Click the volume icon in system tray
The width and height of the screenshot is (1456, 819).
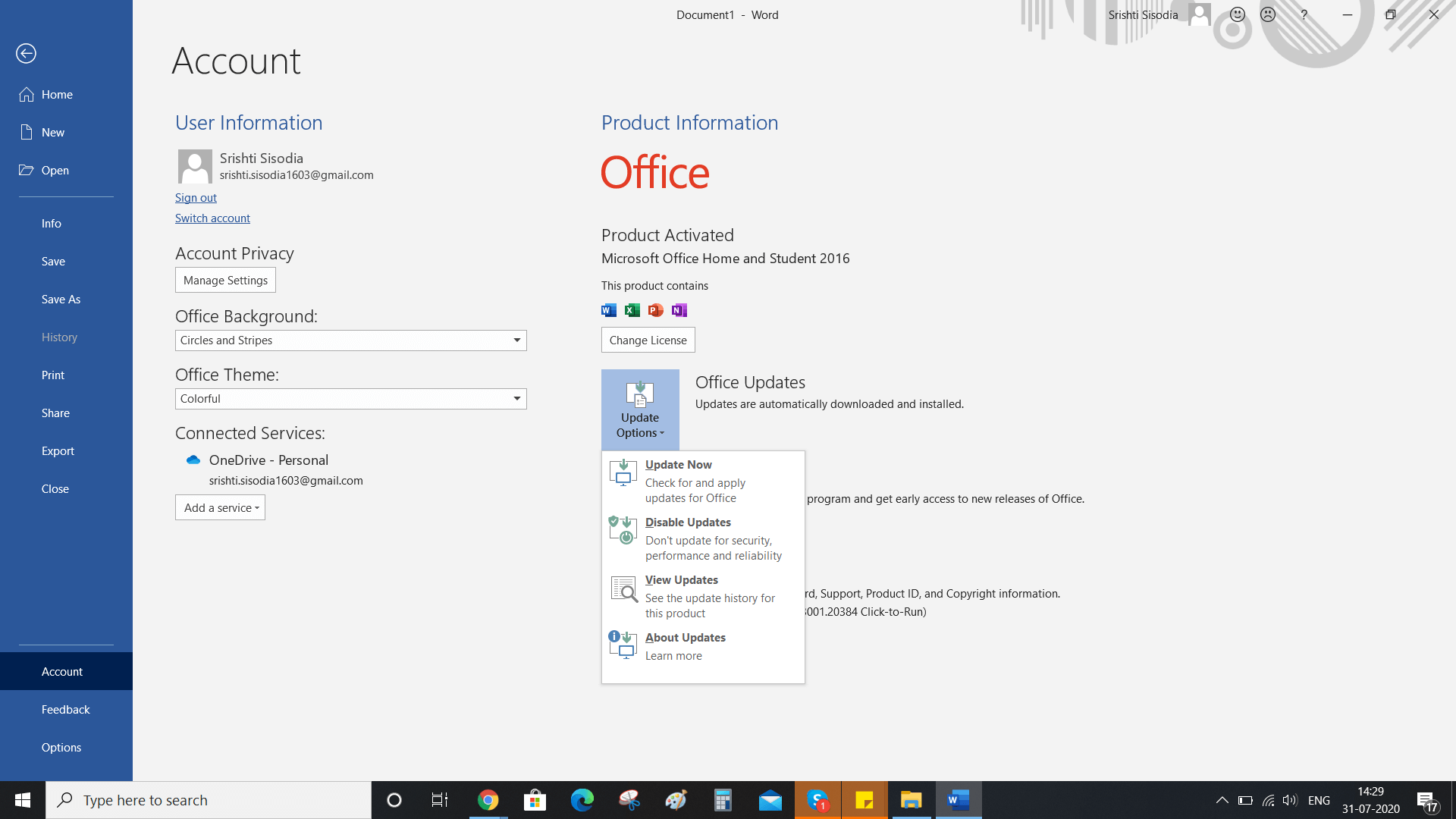pyautogui.click(x=1289, y=799)
